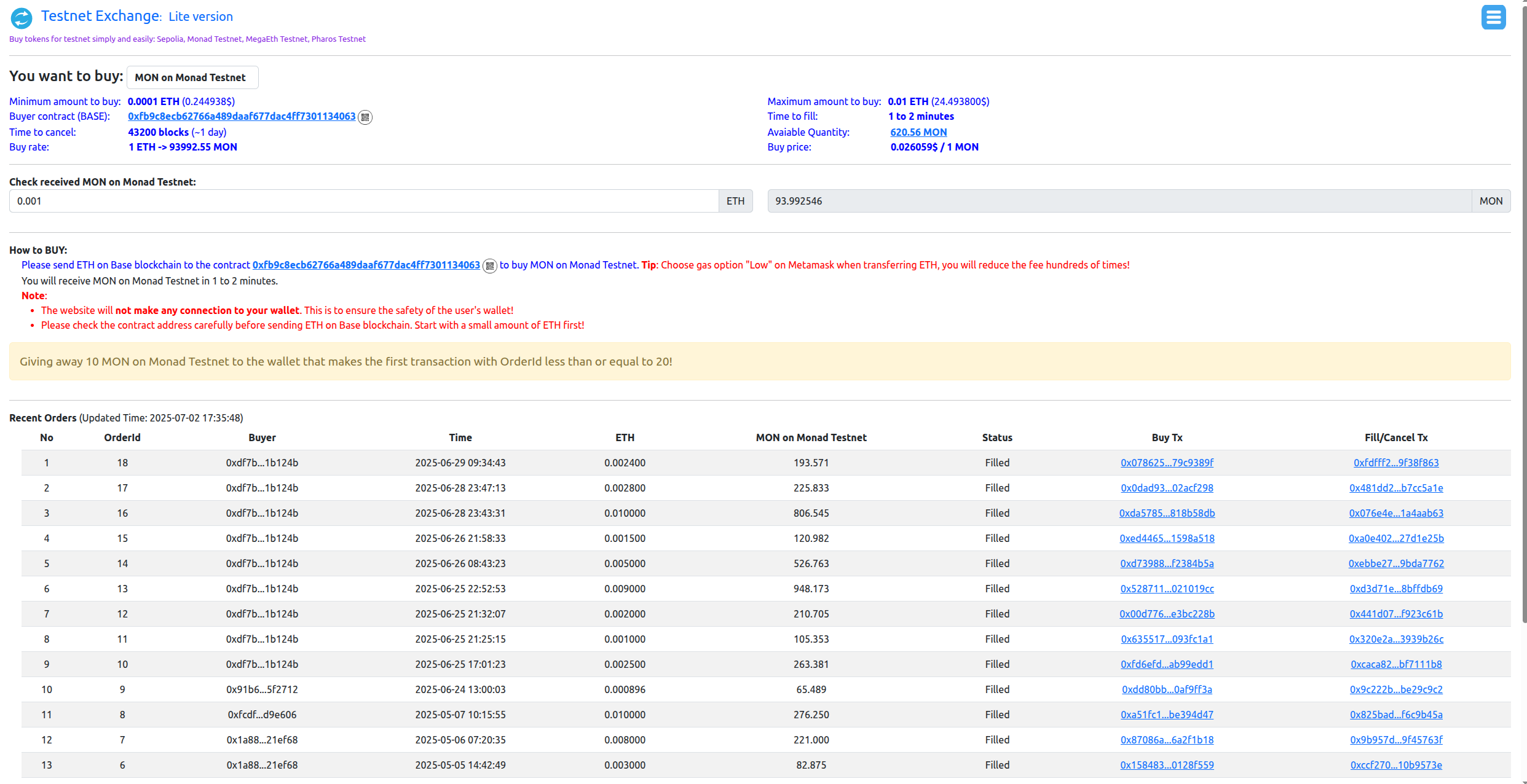
Task: Click the time 2025-05-05 14:42:49 cell
Action: pos(460,765)
